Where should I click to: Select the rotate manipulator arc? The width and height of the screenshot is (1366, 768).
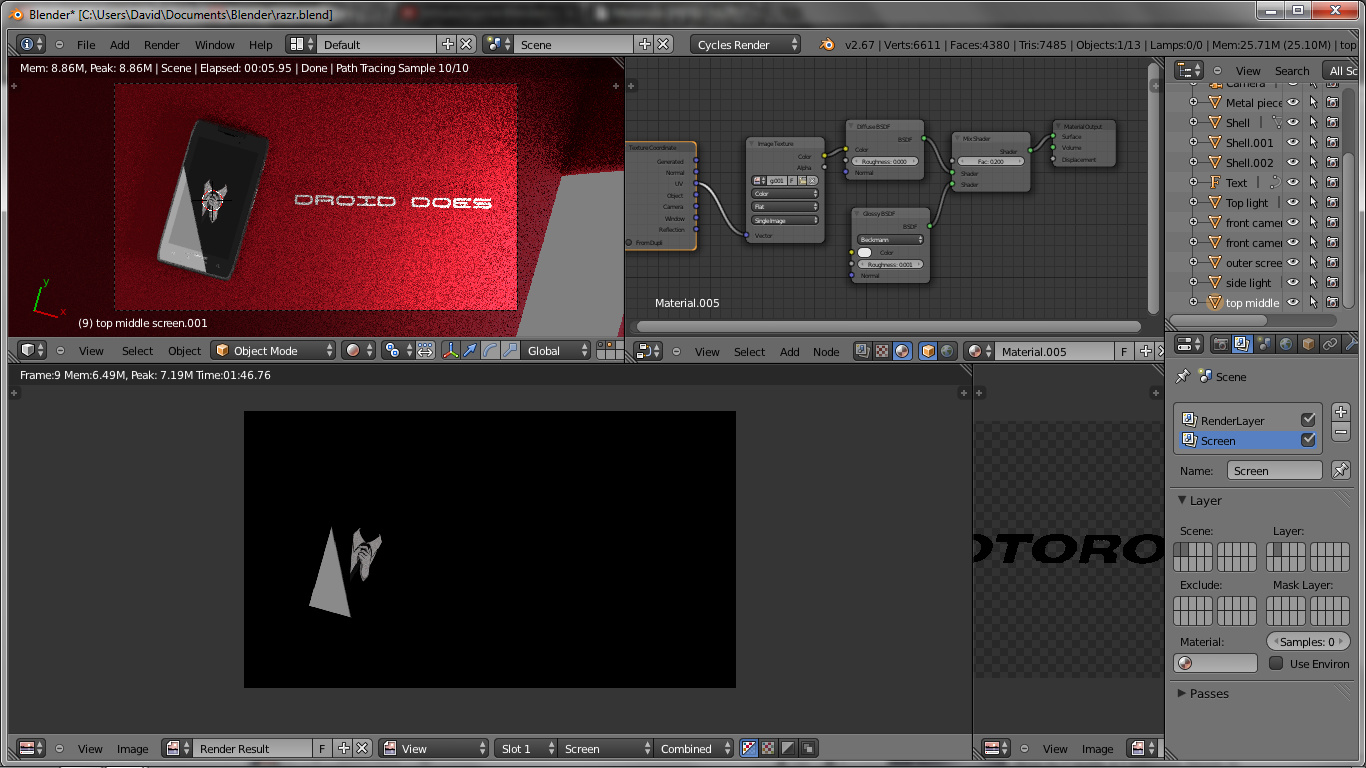490,350
